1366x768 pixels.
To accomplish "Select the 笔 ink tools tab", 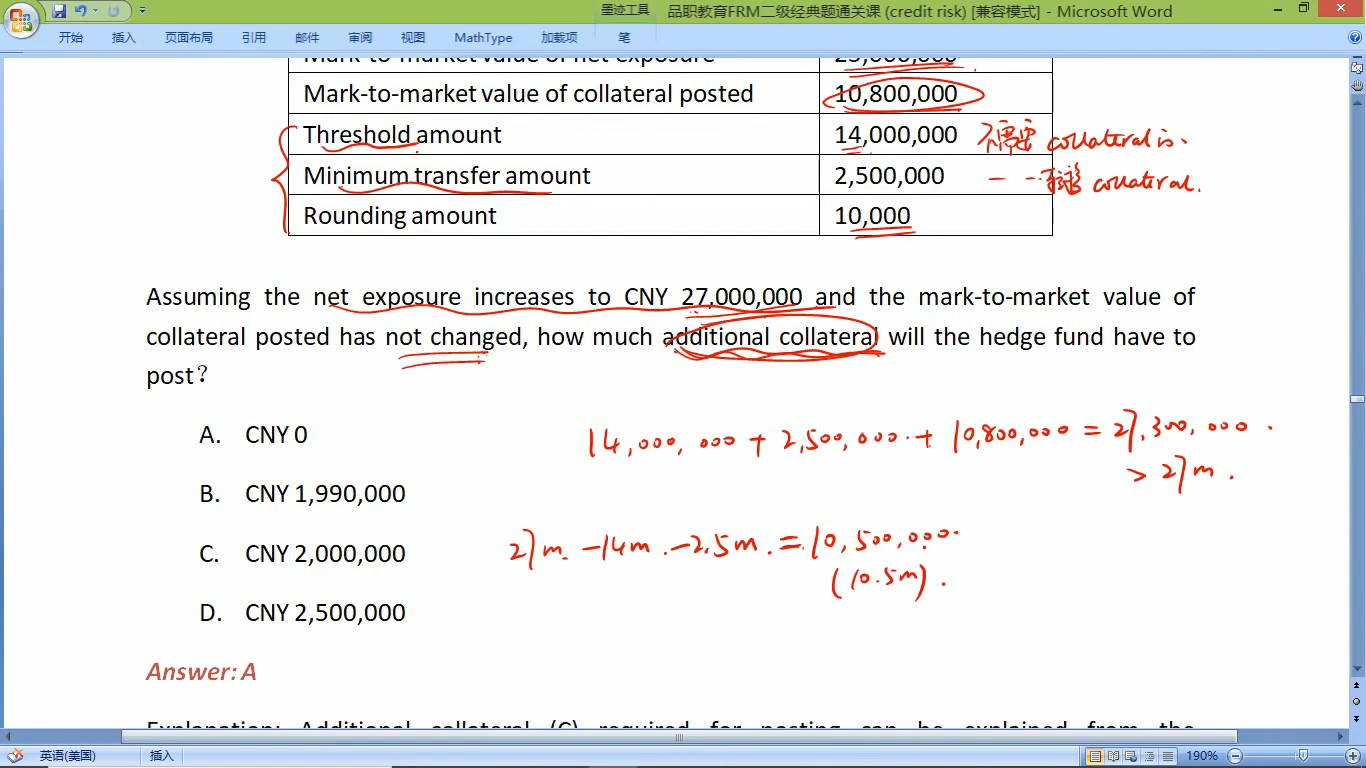I will tap(624, 37).
